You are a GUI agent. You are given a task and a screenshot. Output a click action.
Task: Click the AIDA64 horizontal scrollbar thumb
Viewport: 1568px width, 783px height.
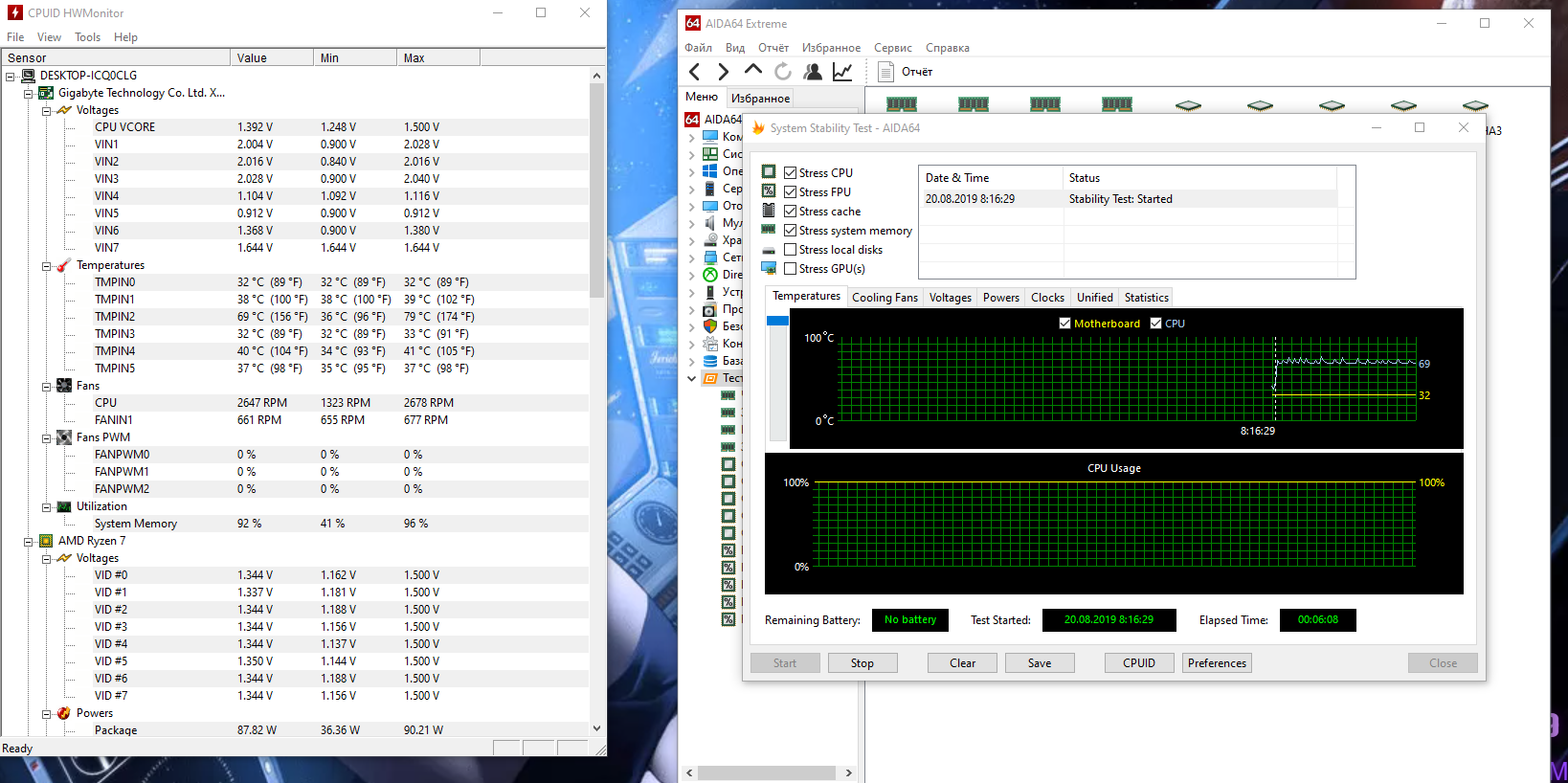[766, 772]
